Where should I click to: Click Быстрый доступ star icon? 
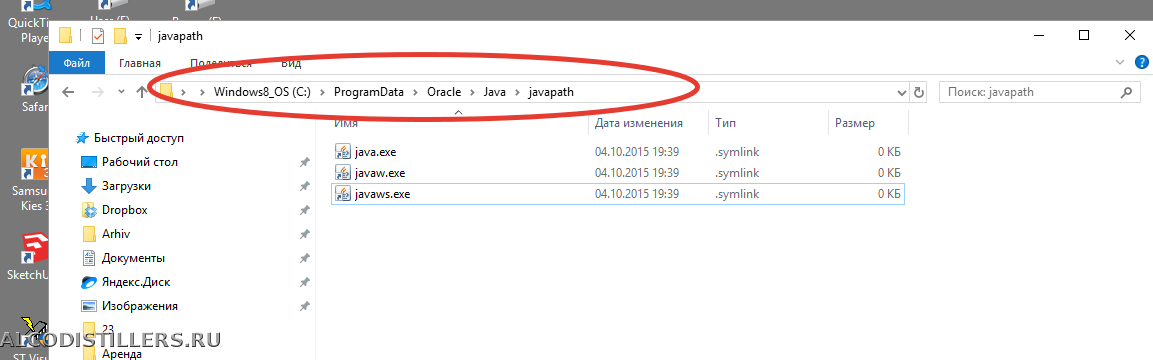pyautogui.click(x=83, y=137)
